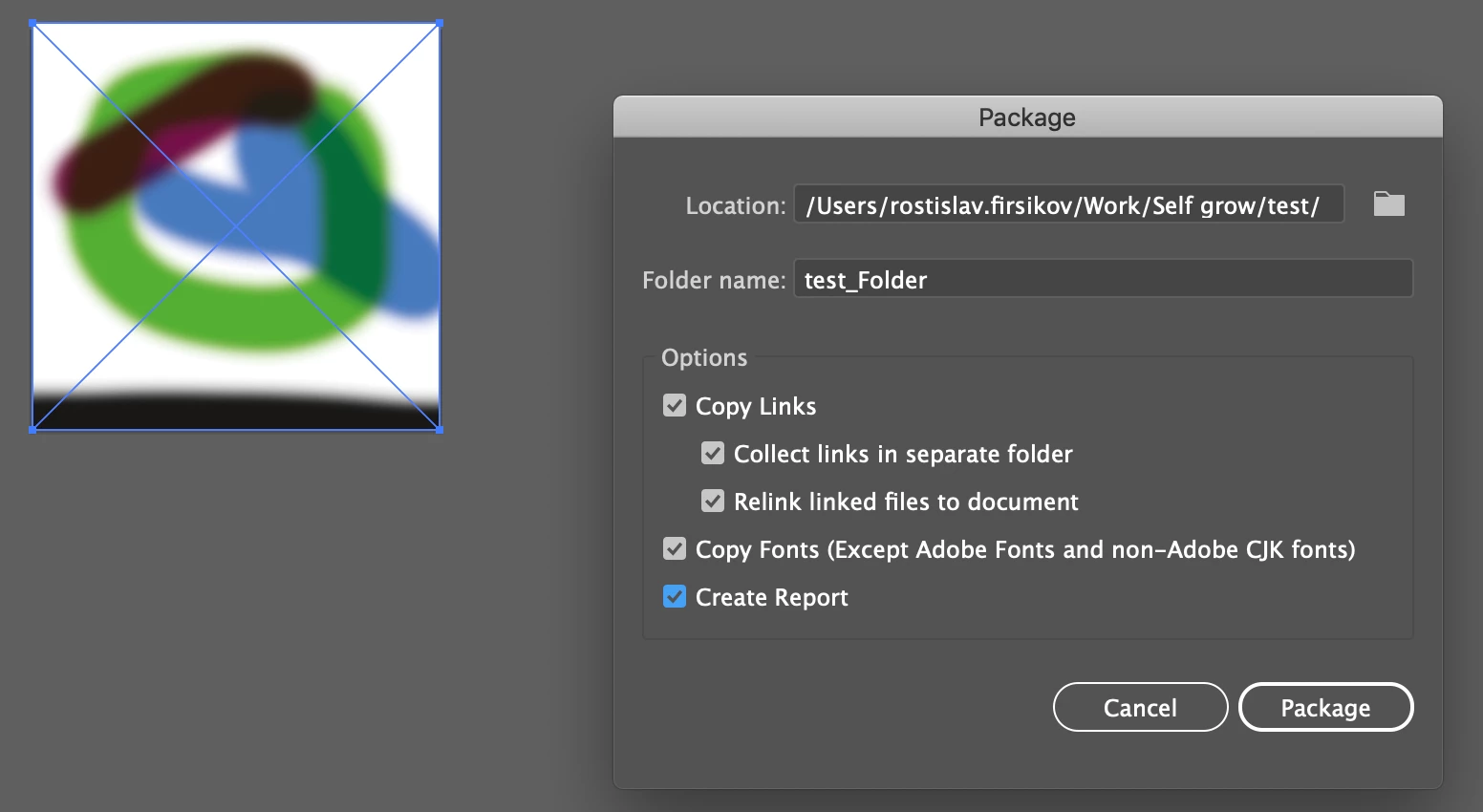Image resolution: width=1483 pixels, height=812 pixels.
Task: Click the top-right selection handle of the image
Action: click(x=440, y=23)
